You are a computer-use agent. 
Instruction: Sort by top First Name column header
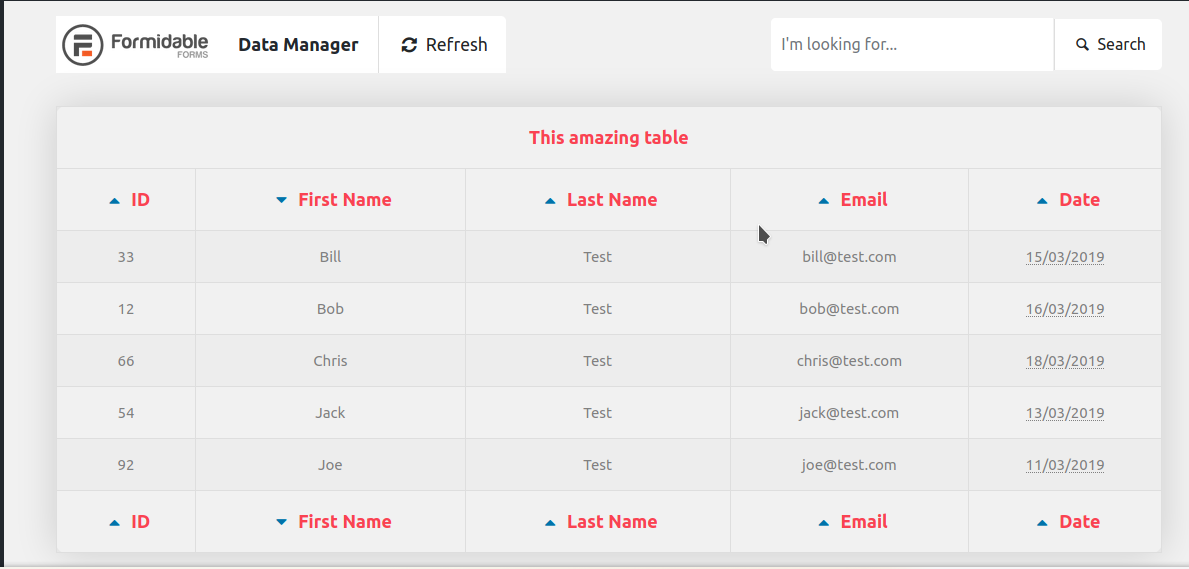point(345,200)
